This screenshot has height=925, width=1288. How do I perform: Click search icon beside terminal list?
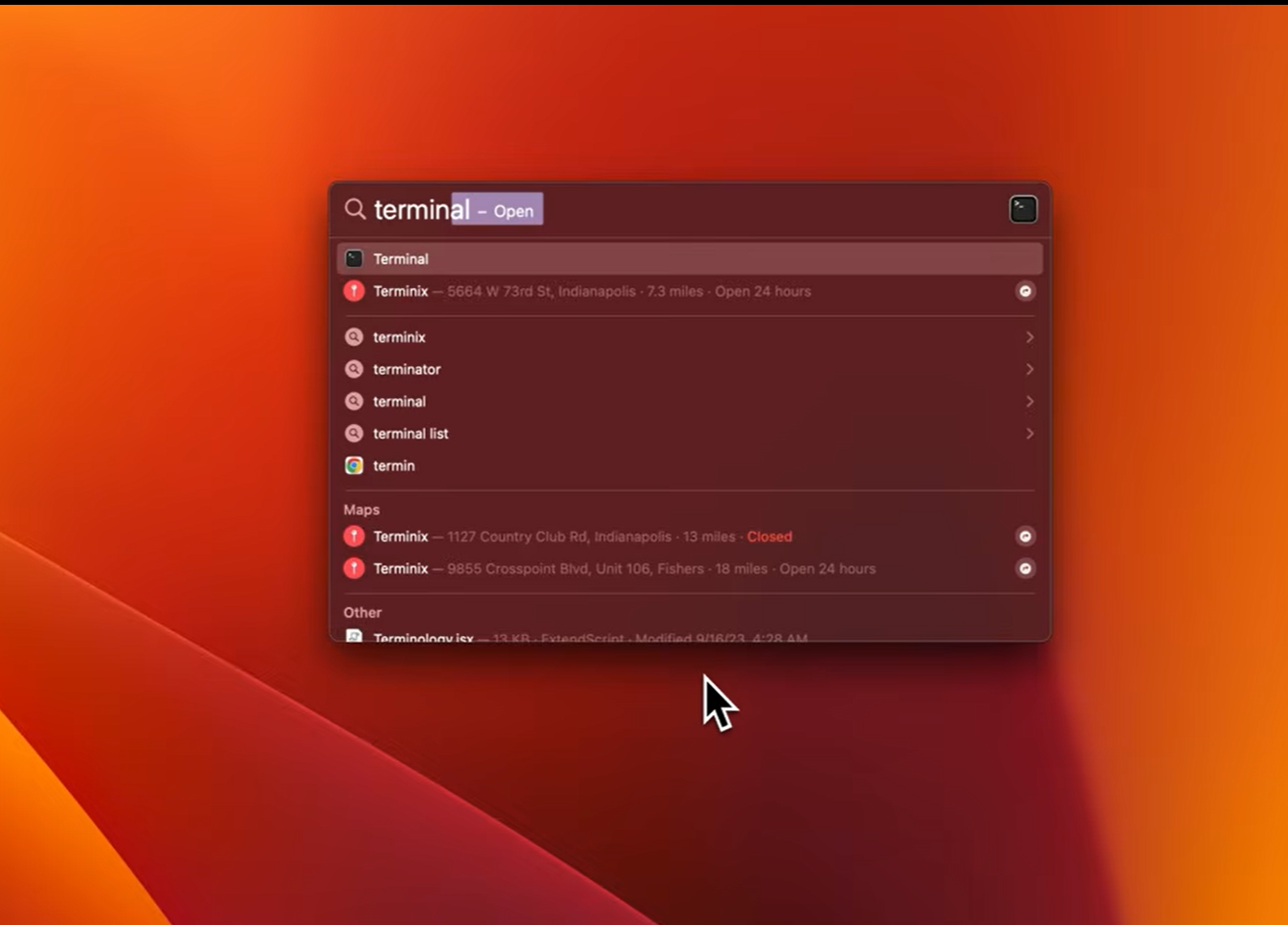point(355,434)
